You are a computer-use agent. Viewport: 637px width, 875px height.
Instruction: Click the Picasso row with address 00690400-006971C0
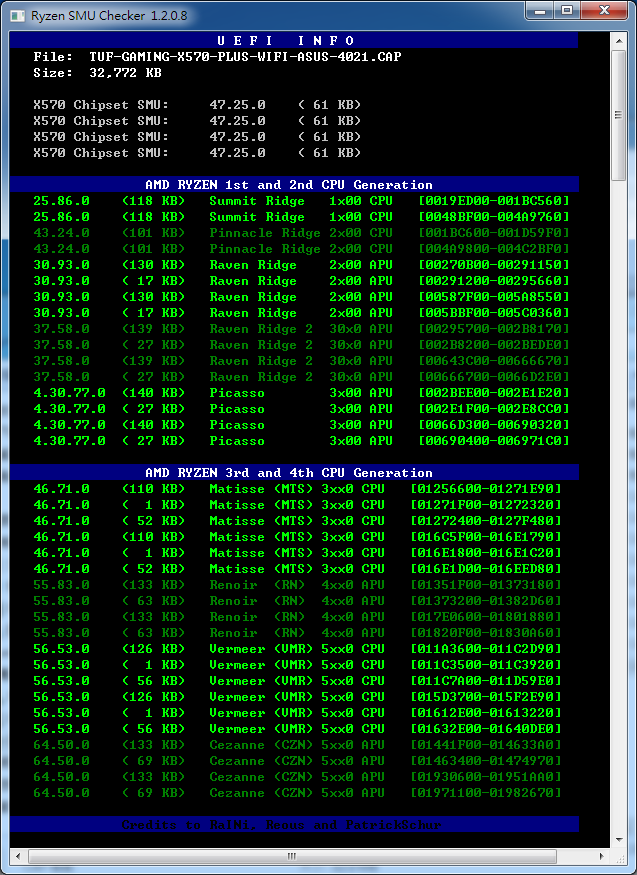[x=301, y=441]
